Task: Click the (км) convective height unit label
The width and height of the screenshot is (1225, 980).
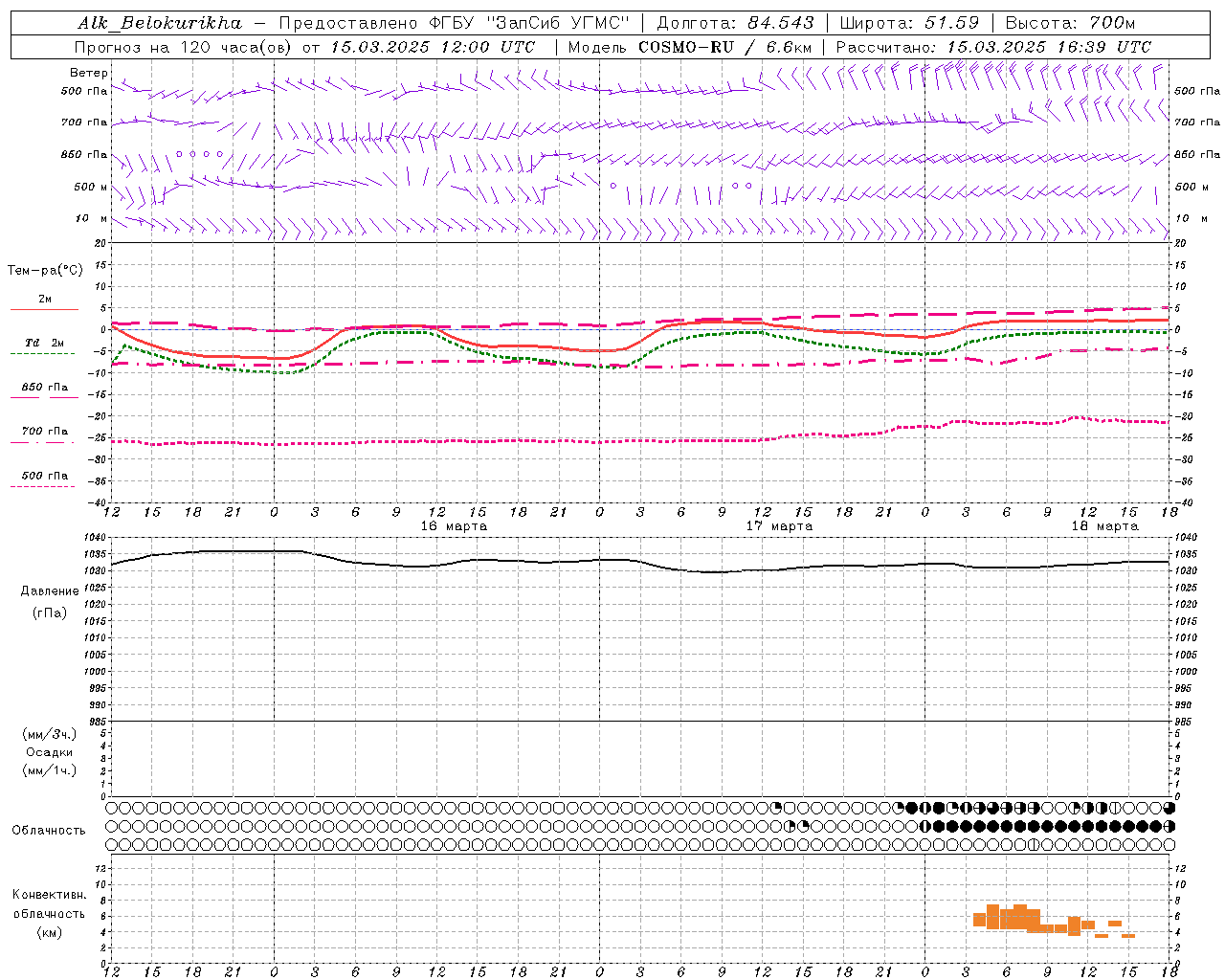Action: click(x=49, y=932)
